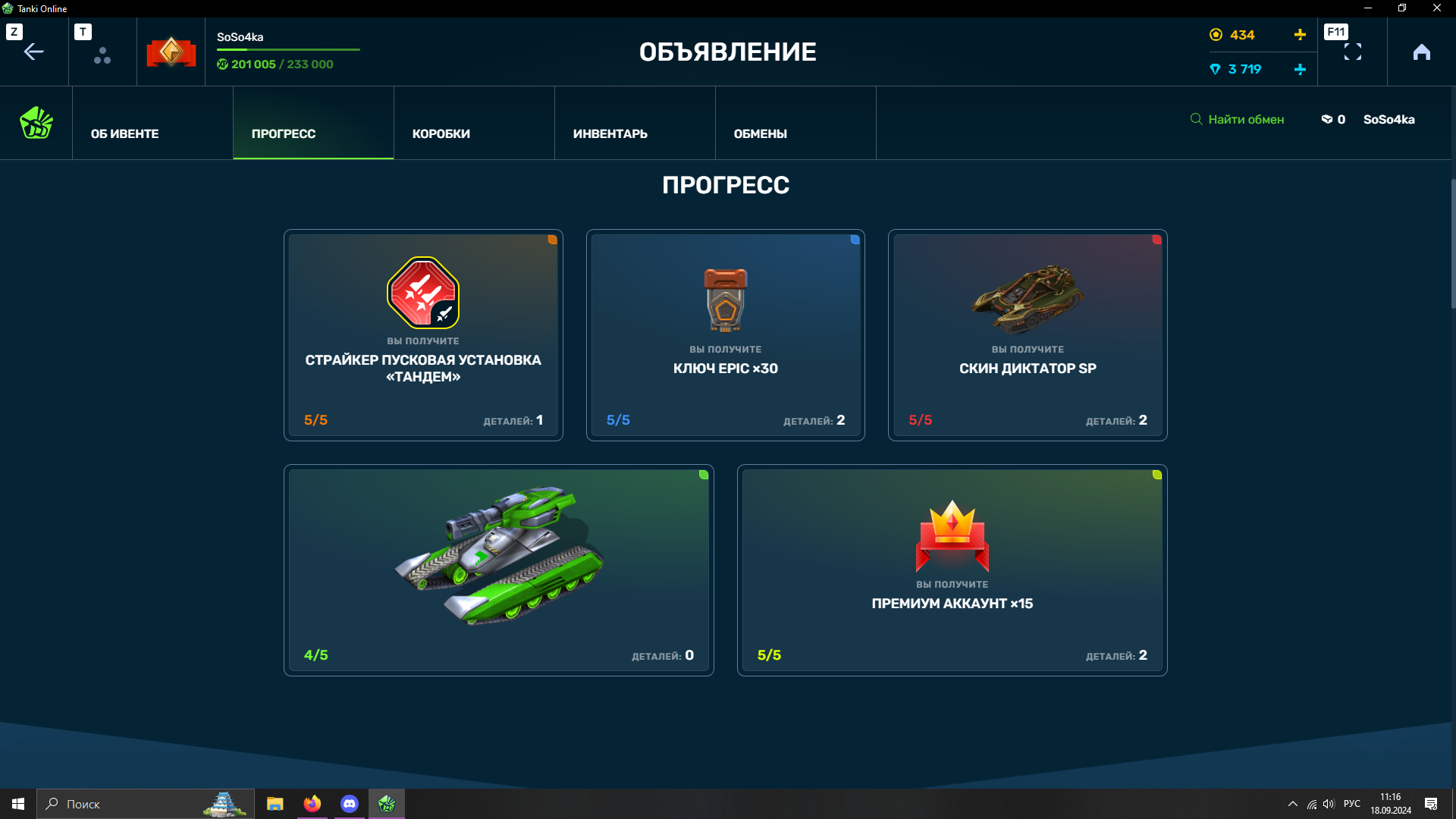Go back with the arrow icon
This screenshot has height=819, width=1456.
click(x=34, y=52)
